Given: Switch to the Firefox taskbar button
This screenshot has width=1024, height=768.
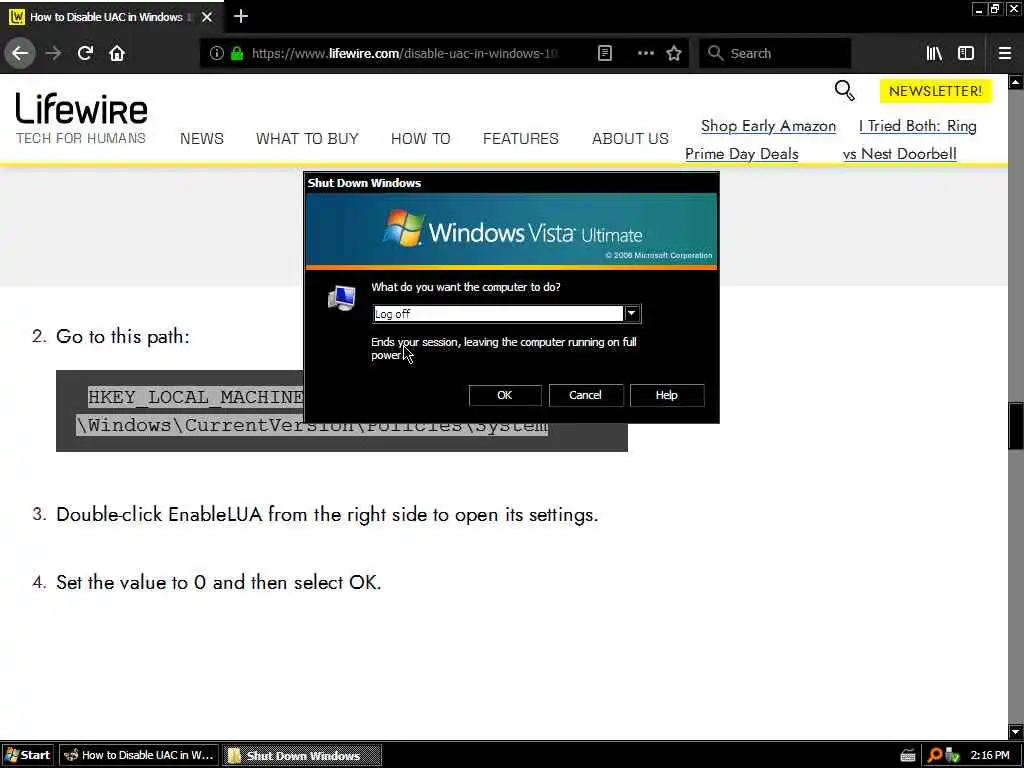Looking at the screenshot, I should click(139, 755).
